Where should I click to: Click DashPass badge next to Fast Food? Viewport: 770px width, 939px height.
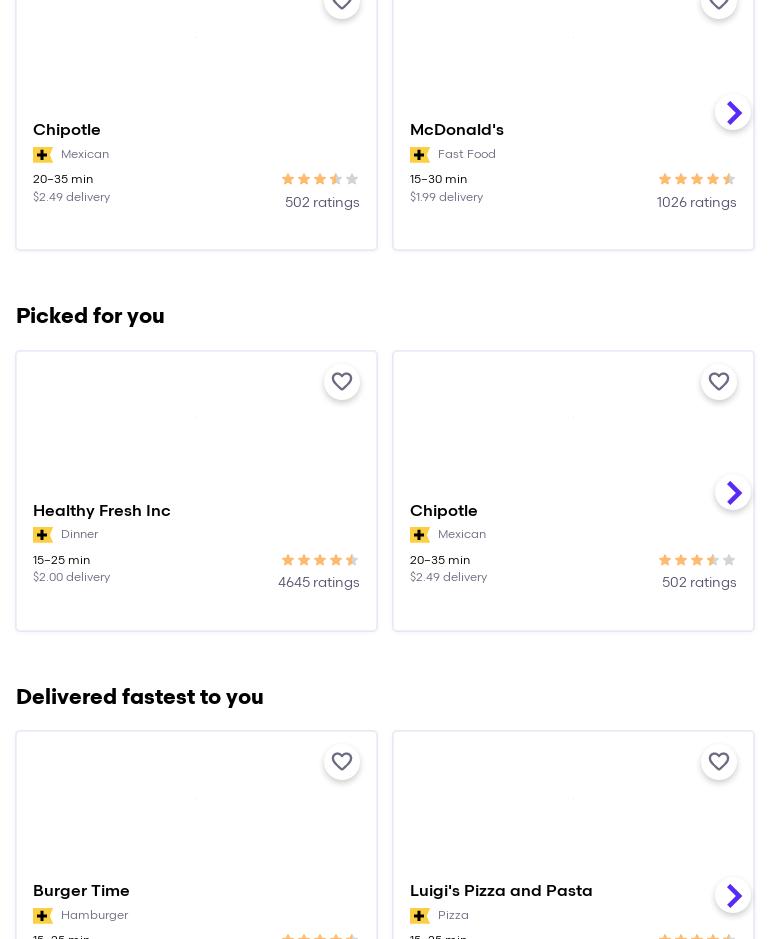coord(420,155)
